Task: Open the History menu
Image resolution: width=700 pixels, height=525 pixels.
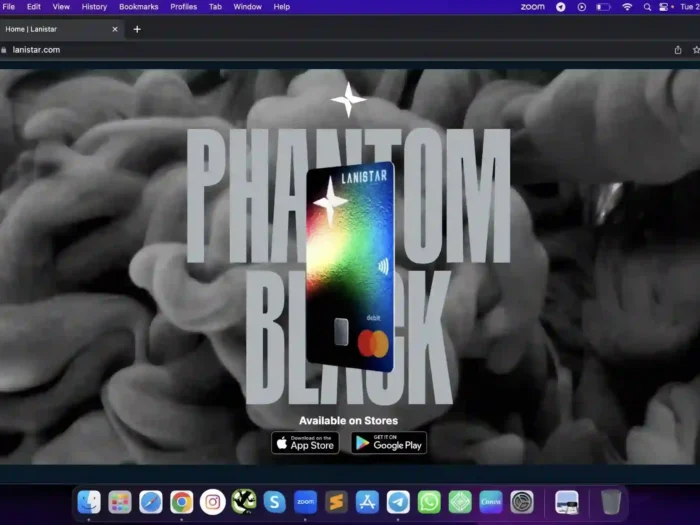Action: tap(94, 7)
